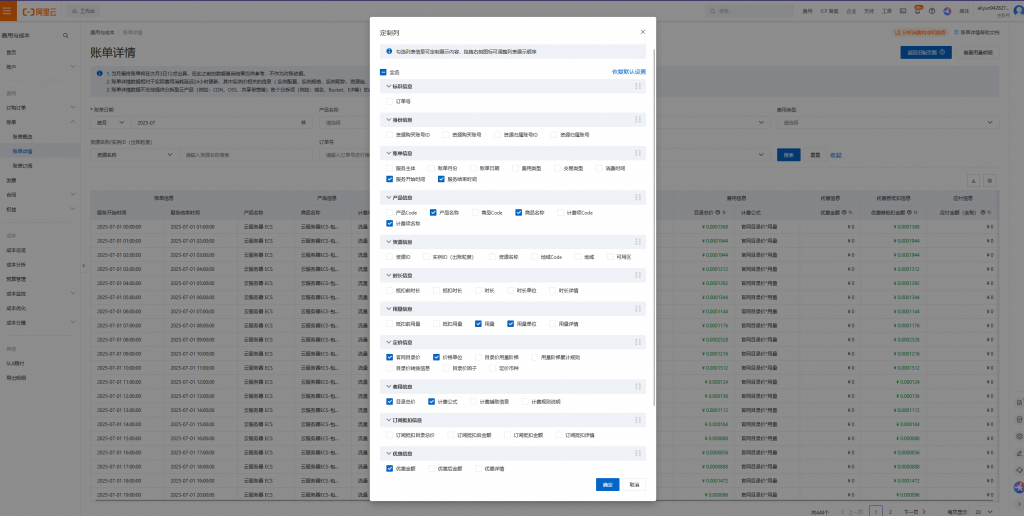Screen dimensions: 1024x516
Task: Enable the 优惠后金额 checkbox
Action: (431, 467)
